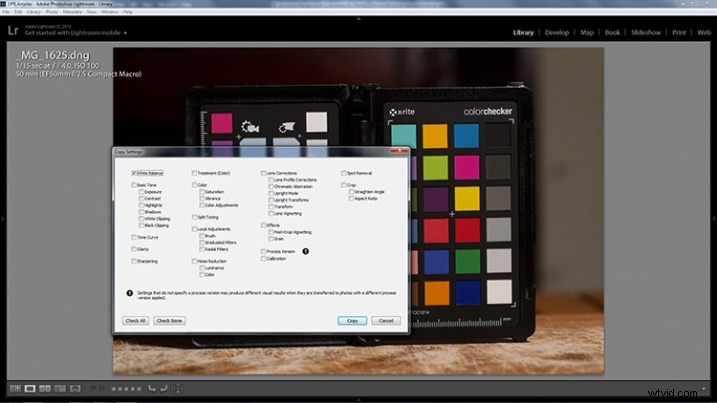Check Graduated Filters option
The image size is (717, 403).
click(202, 242)
